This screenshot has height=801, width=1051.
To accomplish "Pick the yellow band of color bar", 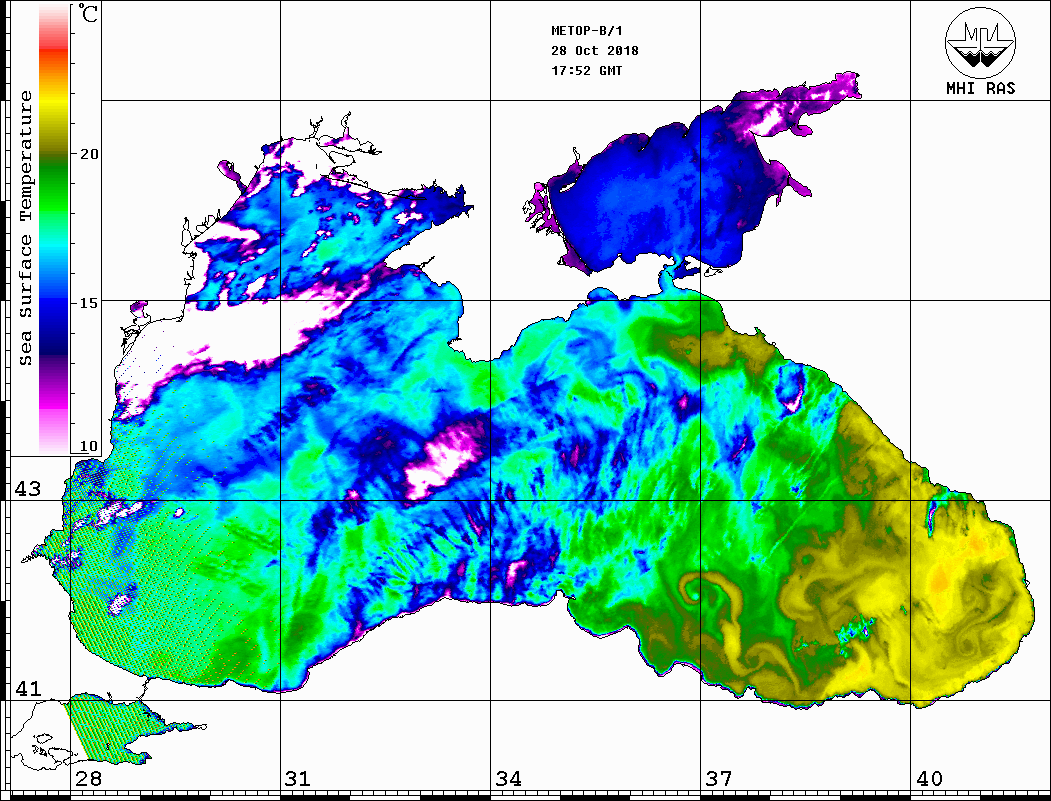I will pos(54,101).
